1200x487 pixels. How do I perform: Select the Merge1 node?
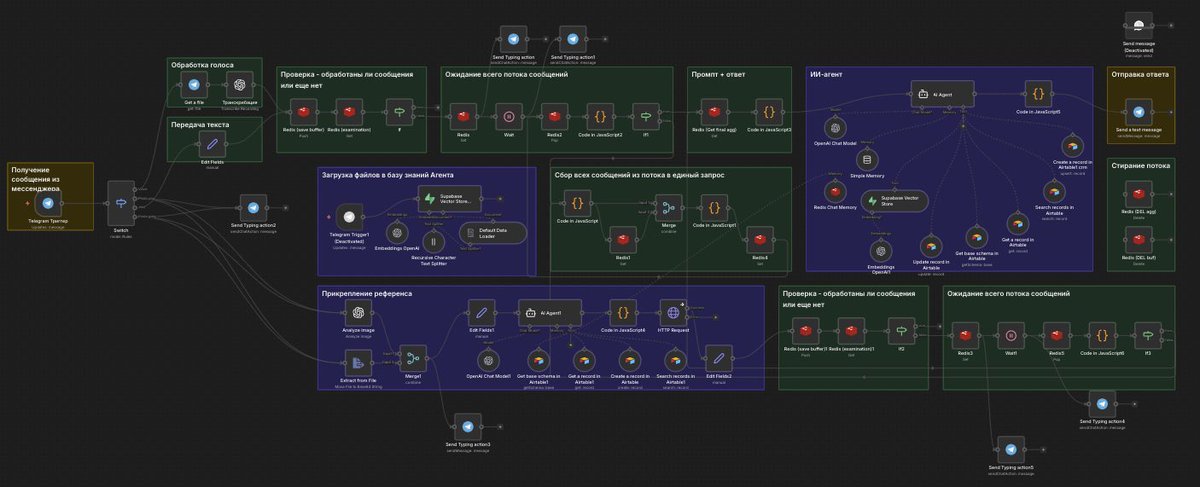tap(411, 357)
